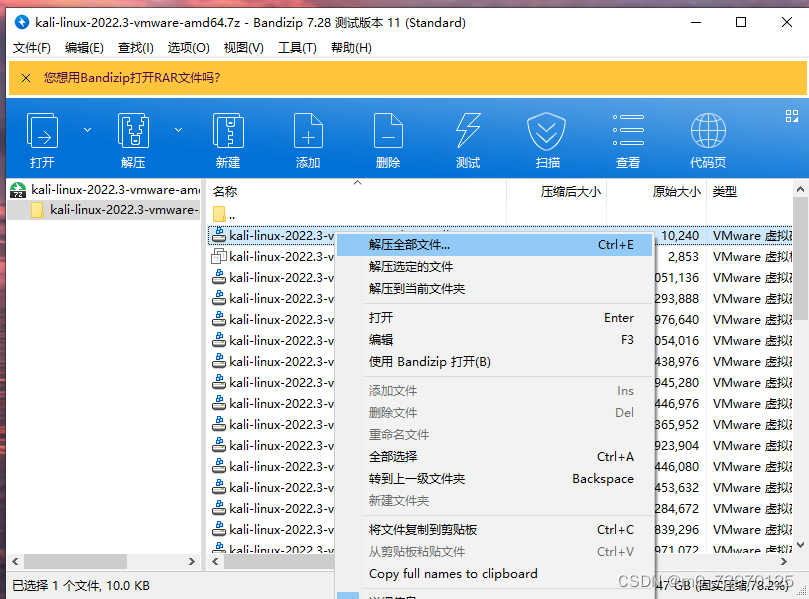This screenshot has height=599, width=809.
Task: Click the file list scrollbar down arrow
Action: point(800,545)
